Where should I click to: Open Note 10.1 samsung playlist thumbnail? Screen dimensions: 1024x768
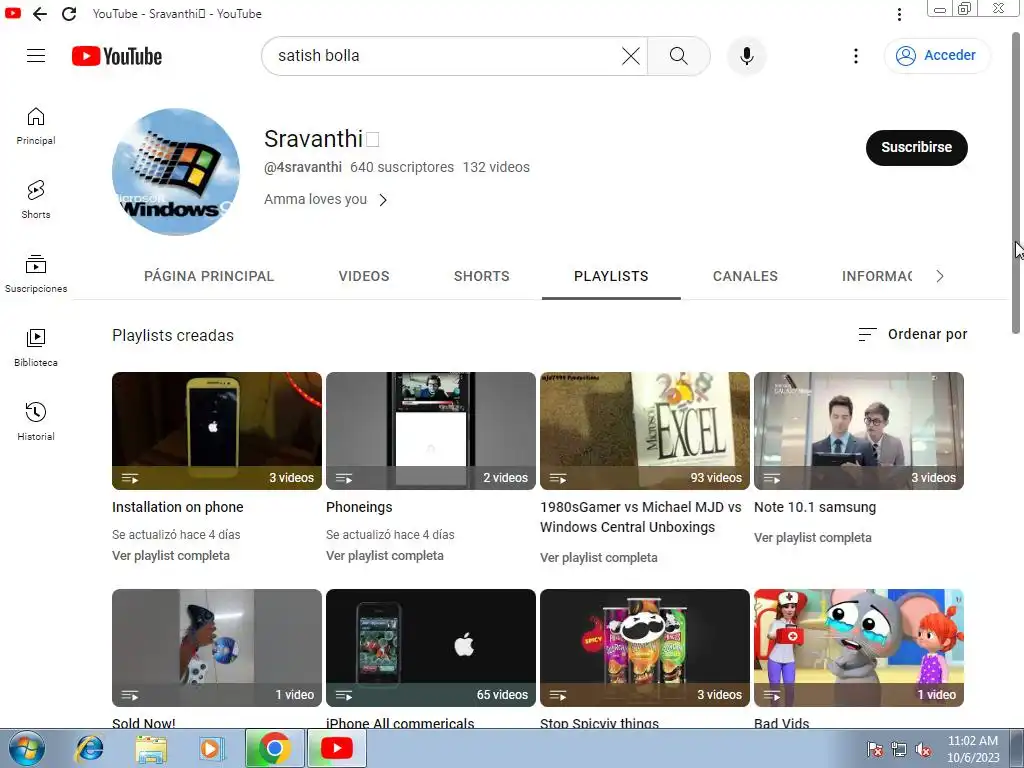click(x=859, y=430)
